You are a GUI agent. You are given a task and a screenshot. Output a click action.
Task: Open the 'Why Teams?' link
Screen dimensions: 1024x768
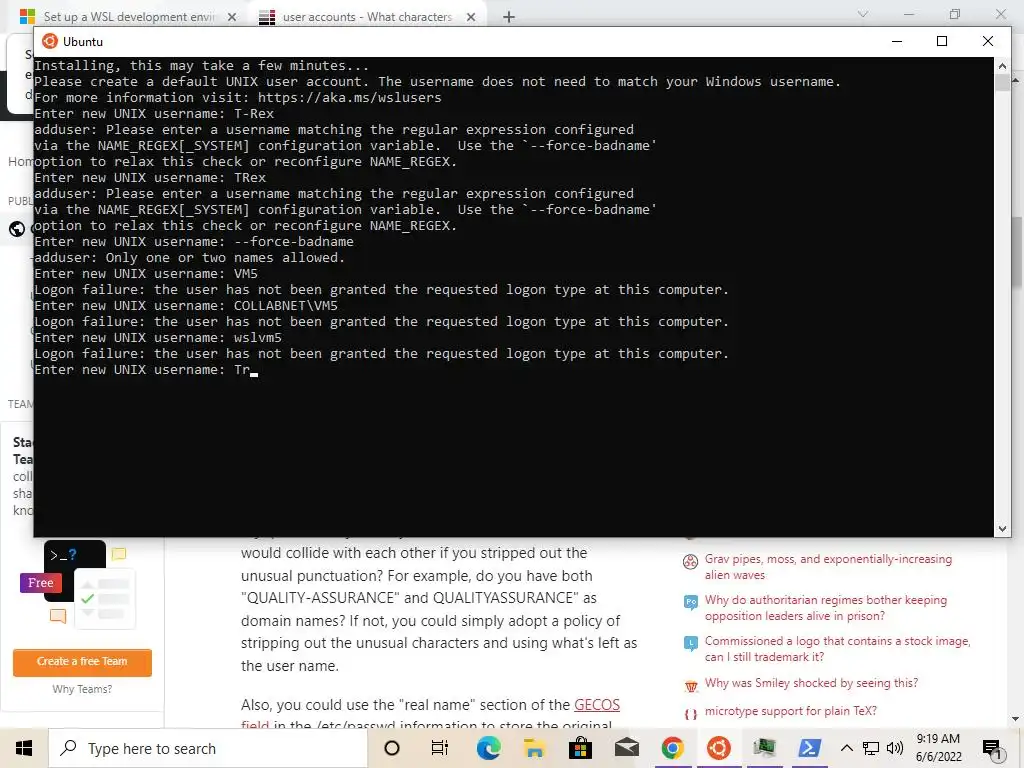82,689
